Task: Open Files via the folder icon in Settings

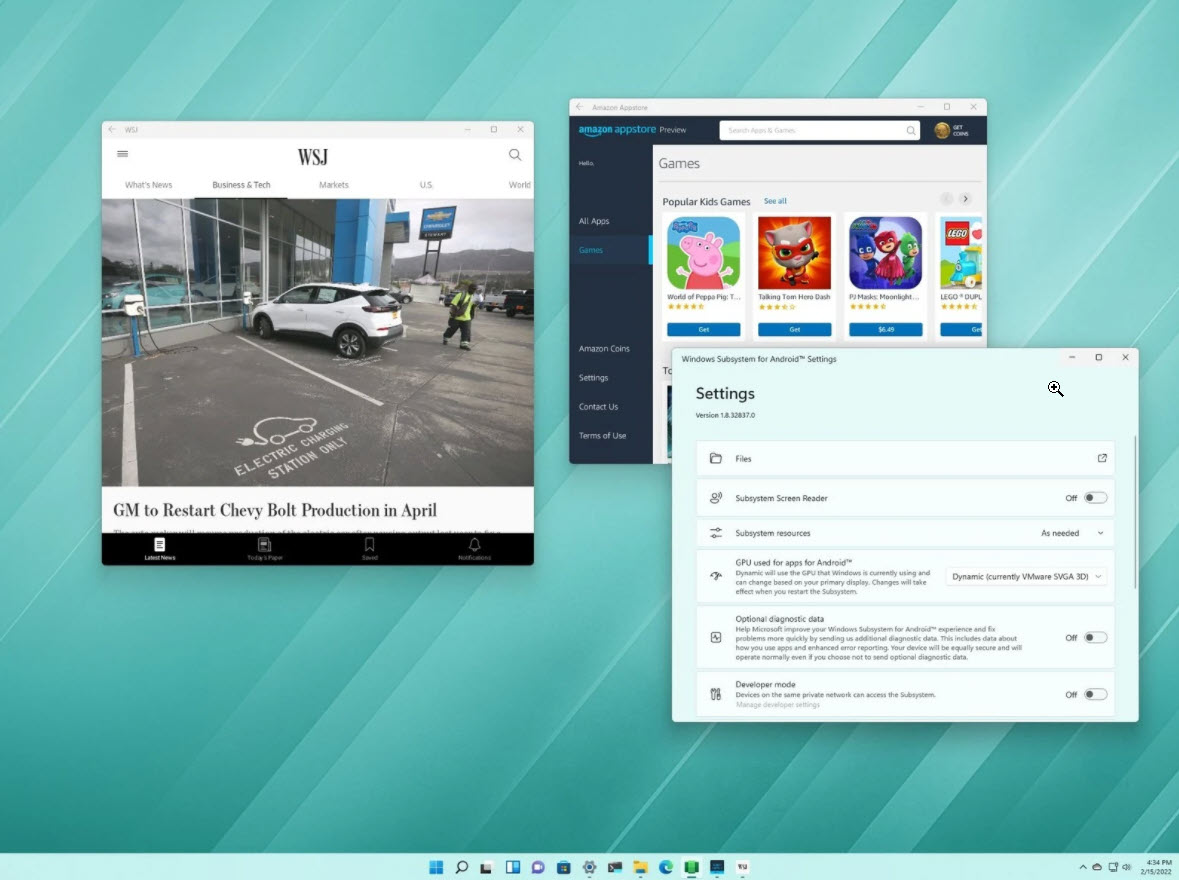Action: tap(714, 458)
